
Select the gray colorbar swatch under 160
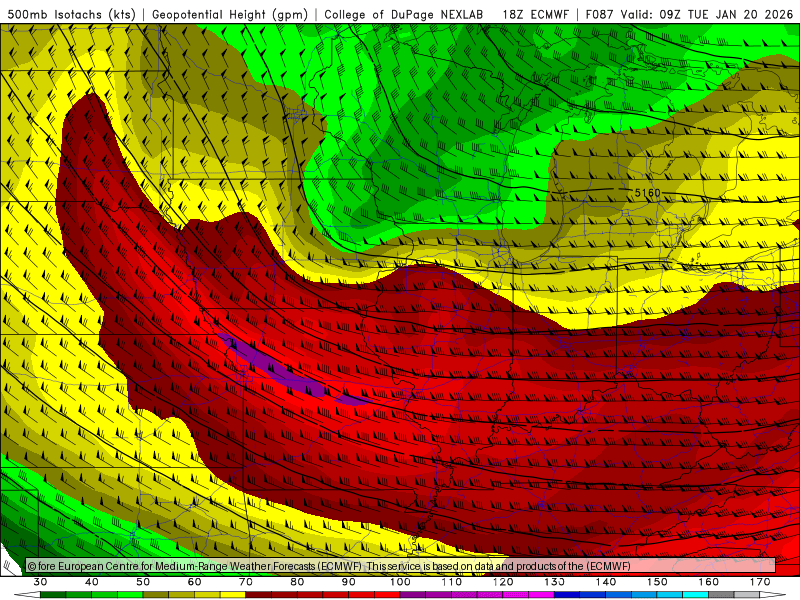721,595
